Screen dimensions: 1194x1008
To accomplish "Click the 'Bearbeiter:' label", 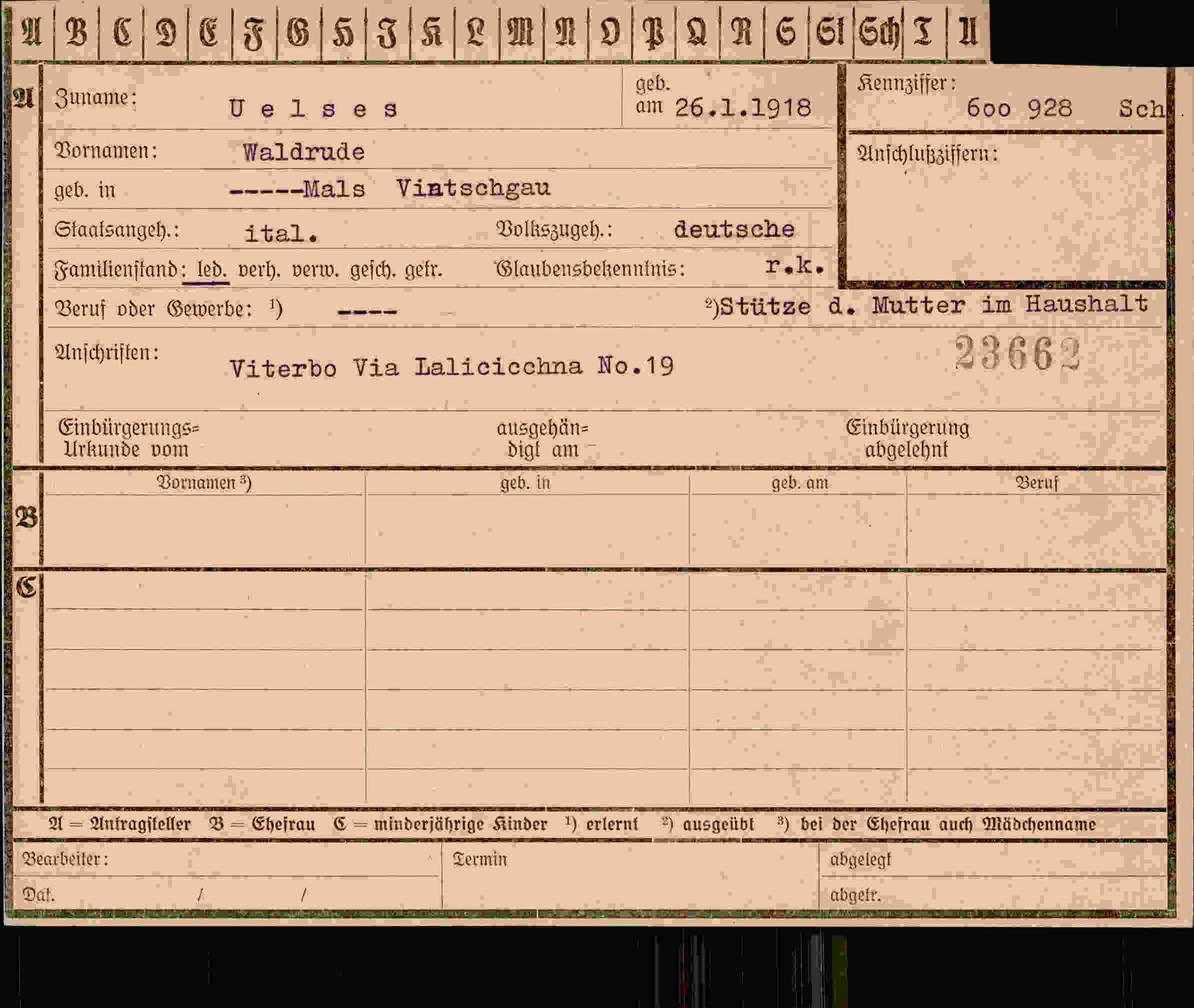I will 64,859.
